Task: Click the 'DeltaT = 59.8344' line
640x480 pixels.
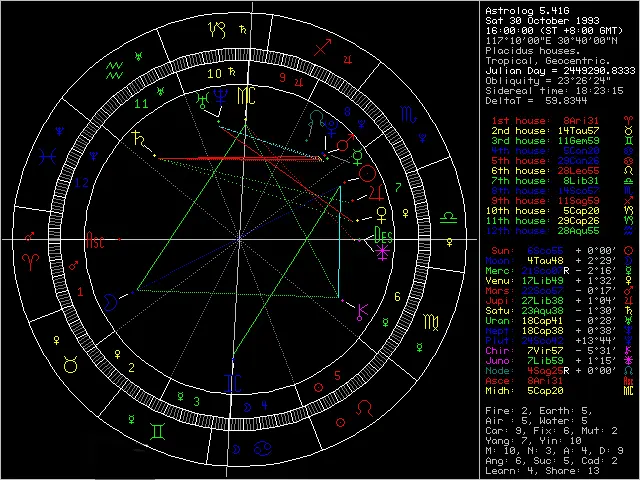Action: click(536, 100)
